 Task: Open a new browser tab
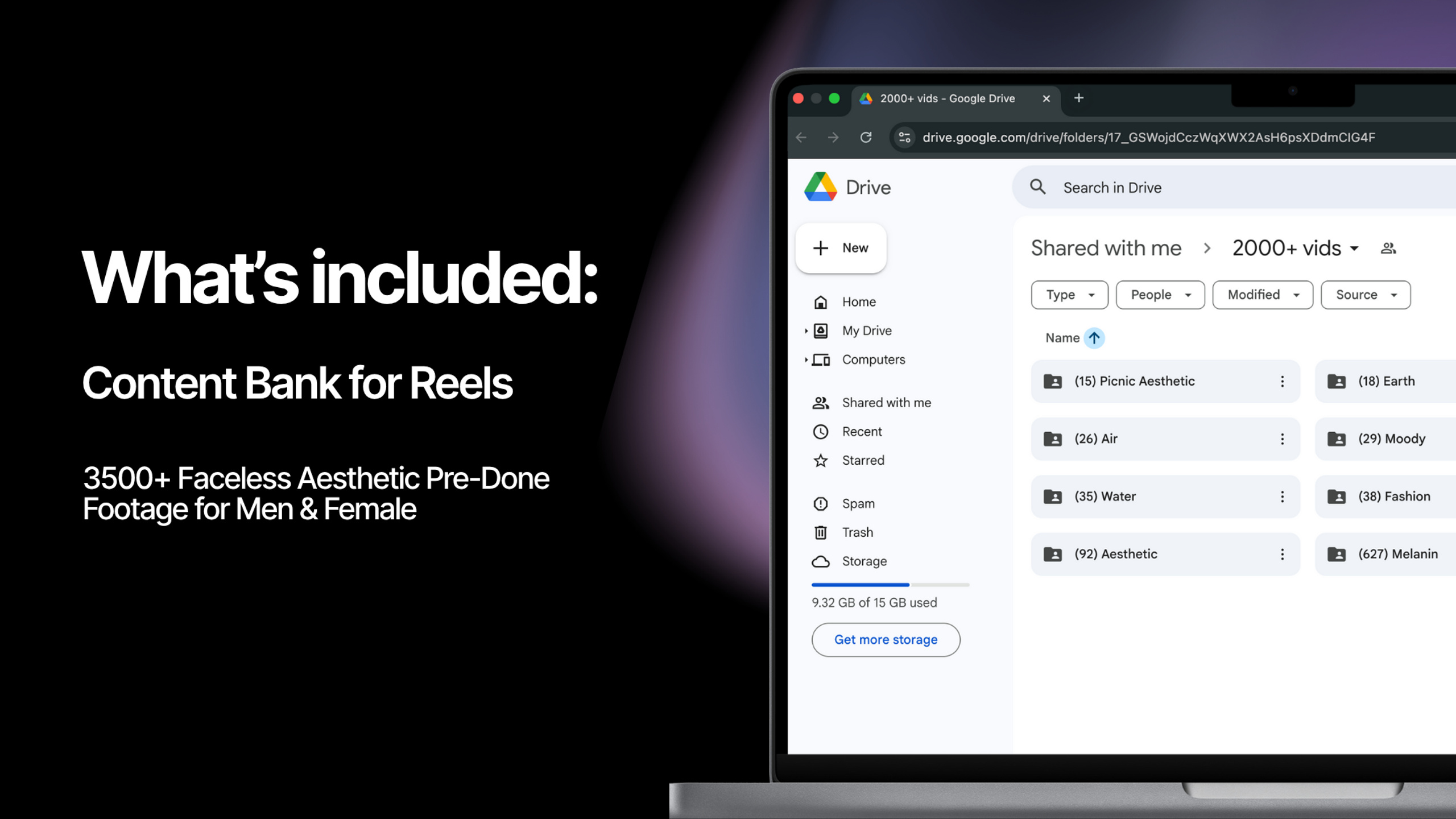[1079, 98]
